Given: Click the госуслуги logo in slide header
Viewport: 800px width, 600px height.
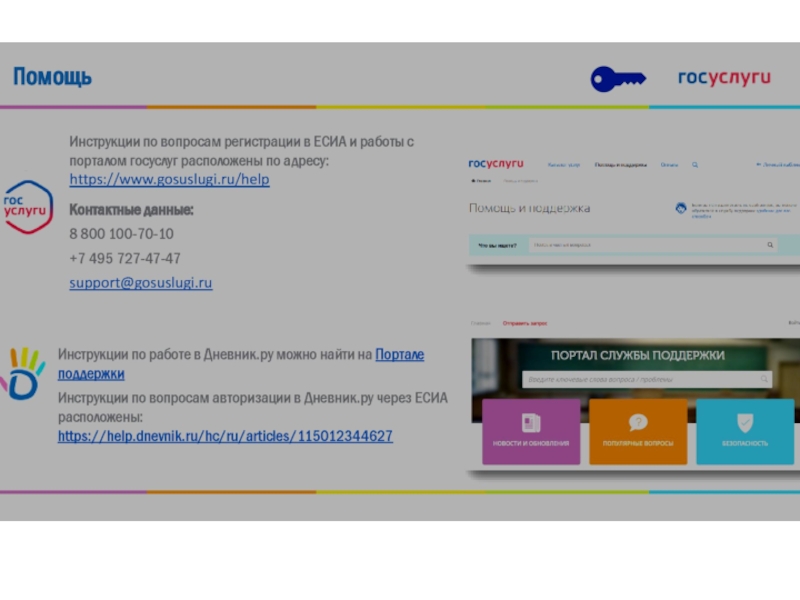Looking at the screenshot, I should (x=724, y=78).
